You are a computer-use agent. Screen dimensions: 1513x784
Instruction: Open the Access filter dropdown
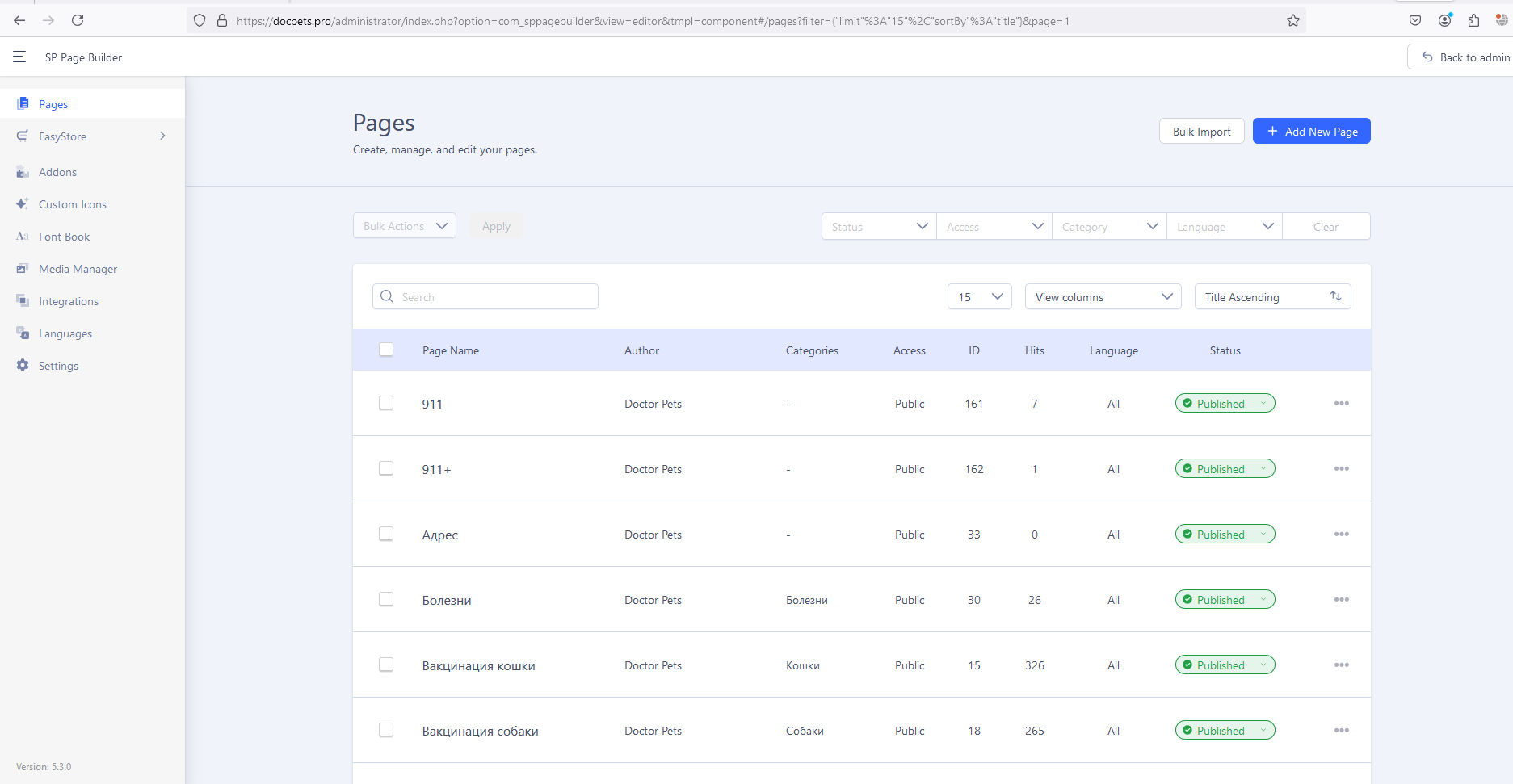coord(994,226)
